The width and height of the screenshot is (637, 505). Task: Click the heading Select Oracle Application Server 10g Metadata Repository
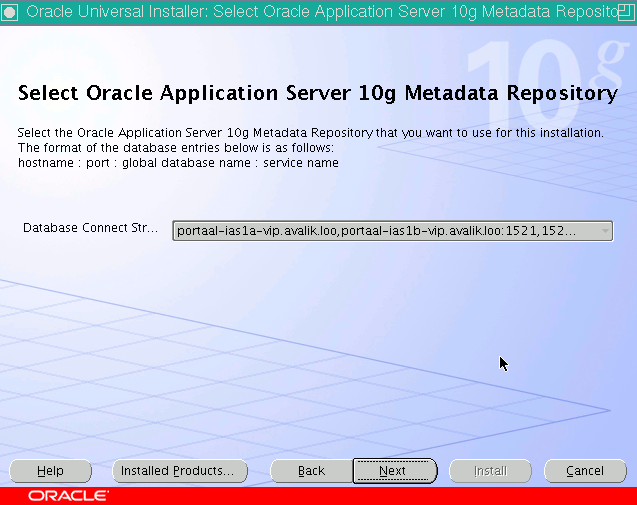click(x=318, y=93)
